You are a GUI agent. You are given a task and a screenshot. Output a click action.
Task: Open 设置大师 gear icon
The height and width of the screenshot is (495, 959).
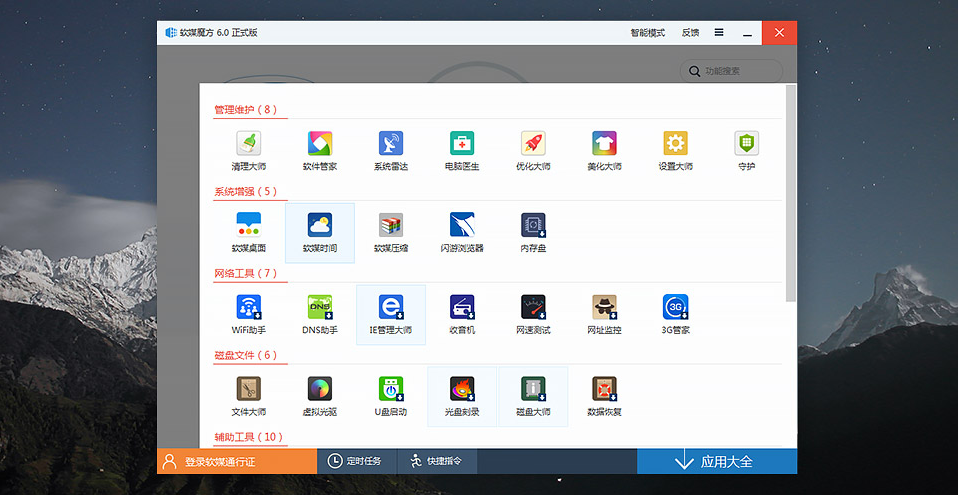coord(675,151)
